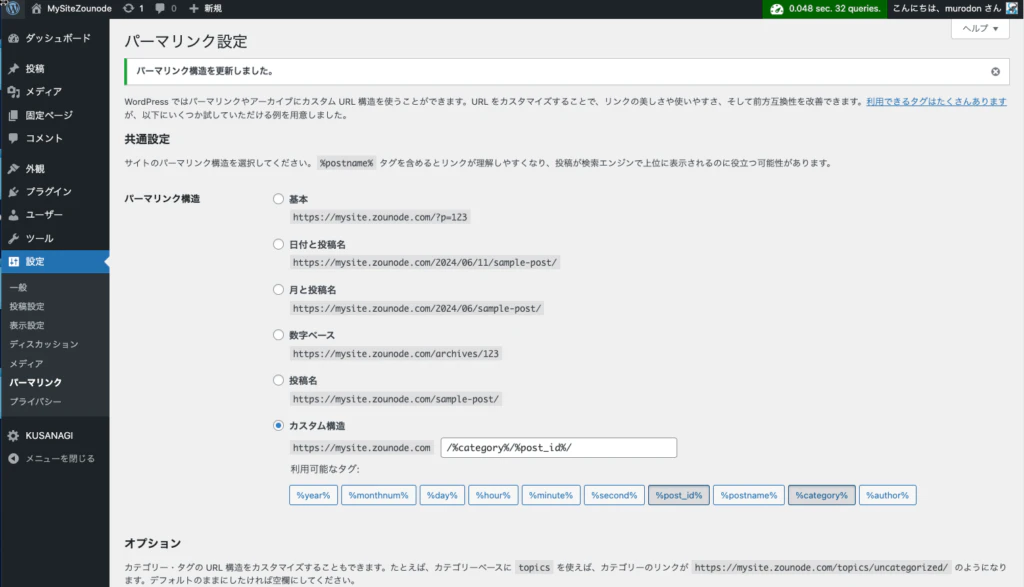This screenshot has height=587, width=1024.
Task: Click the プラグイン plugin icon
Action: tap(14, 192)
